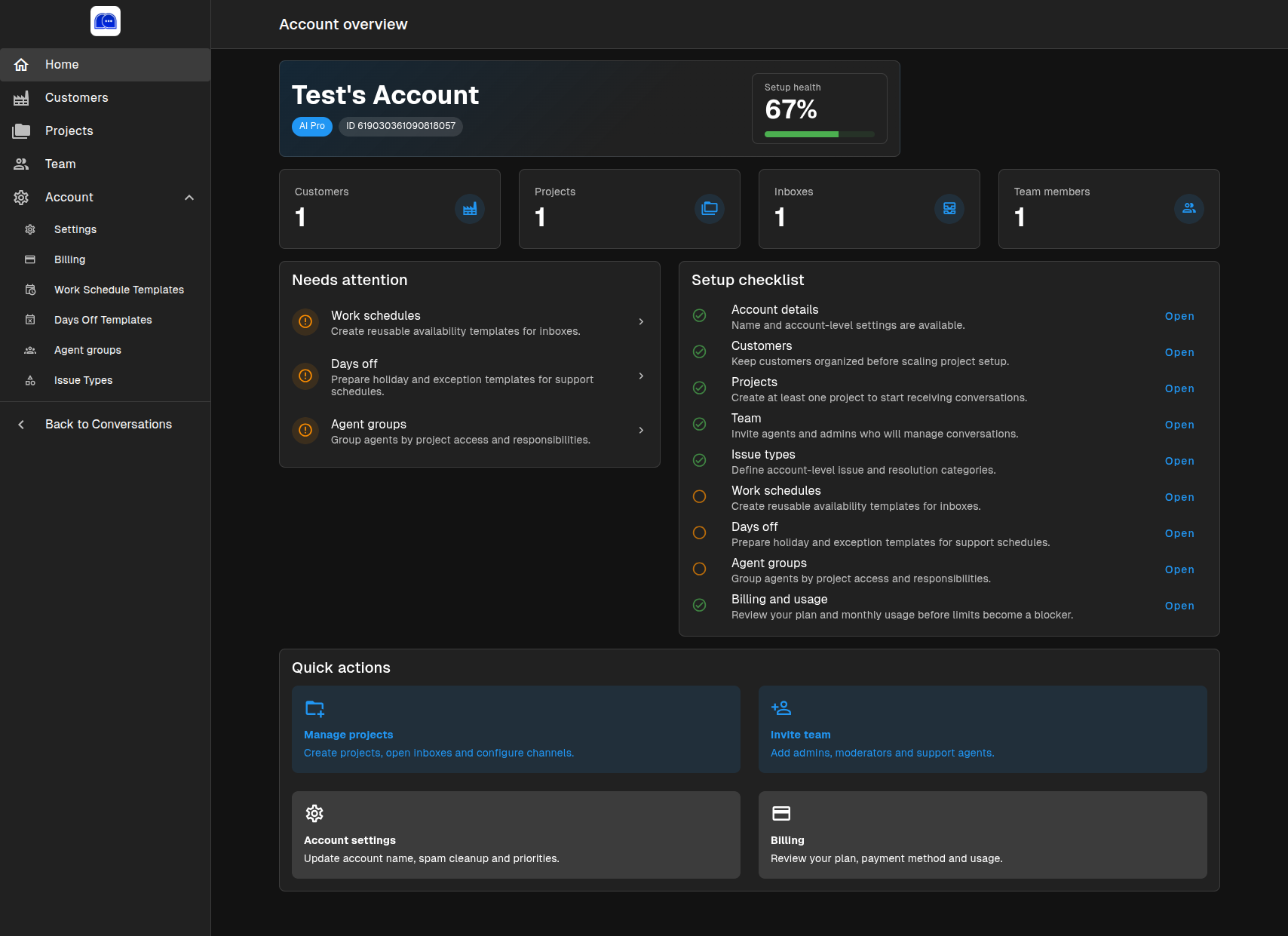This screenshot has width=1288, height=936.
Task: Click the check circle for Account details
Action: (700, 316)
